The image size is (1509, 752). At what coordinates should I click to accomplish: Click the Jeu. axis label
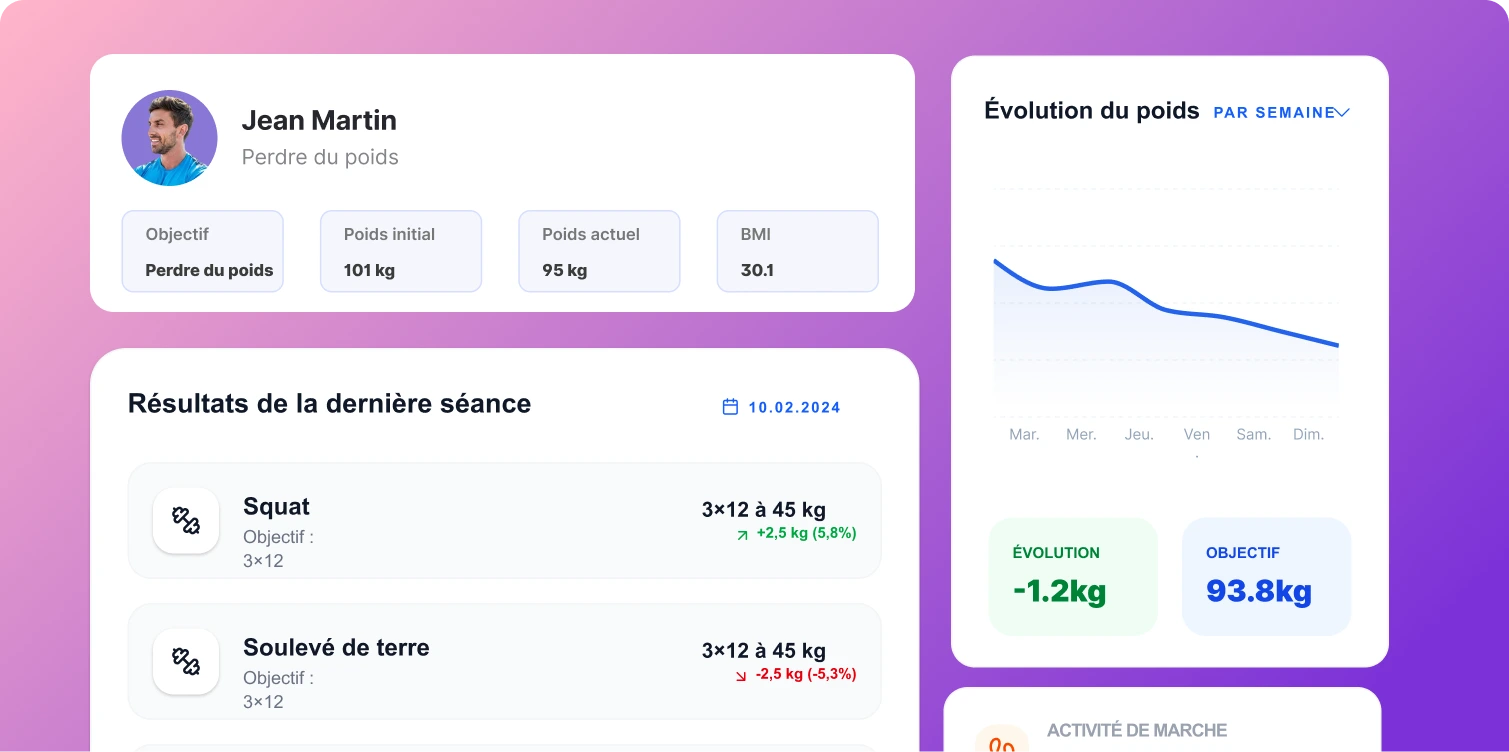pyautogui.click(x=1139, y=434)
